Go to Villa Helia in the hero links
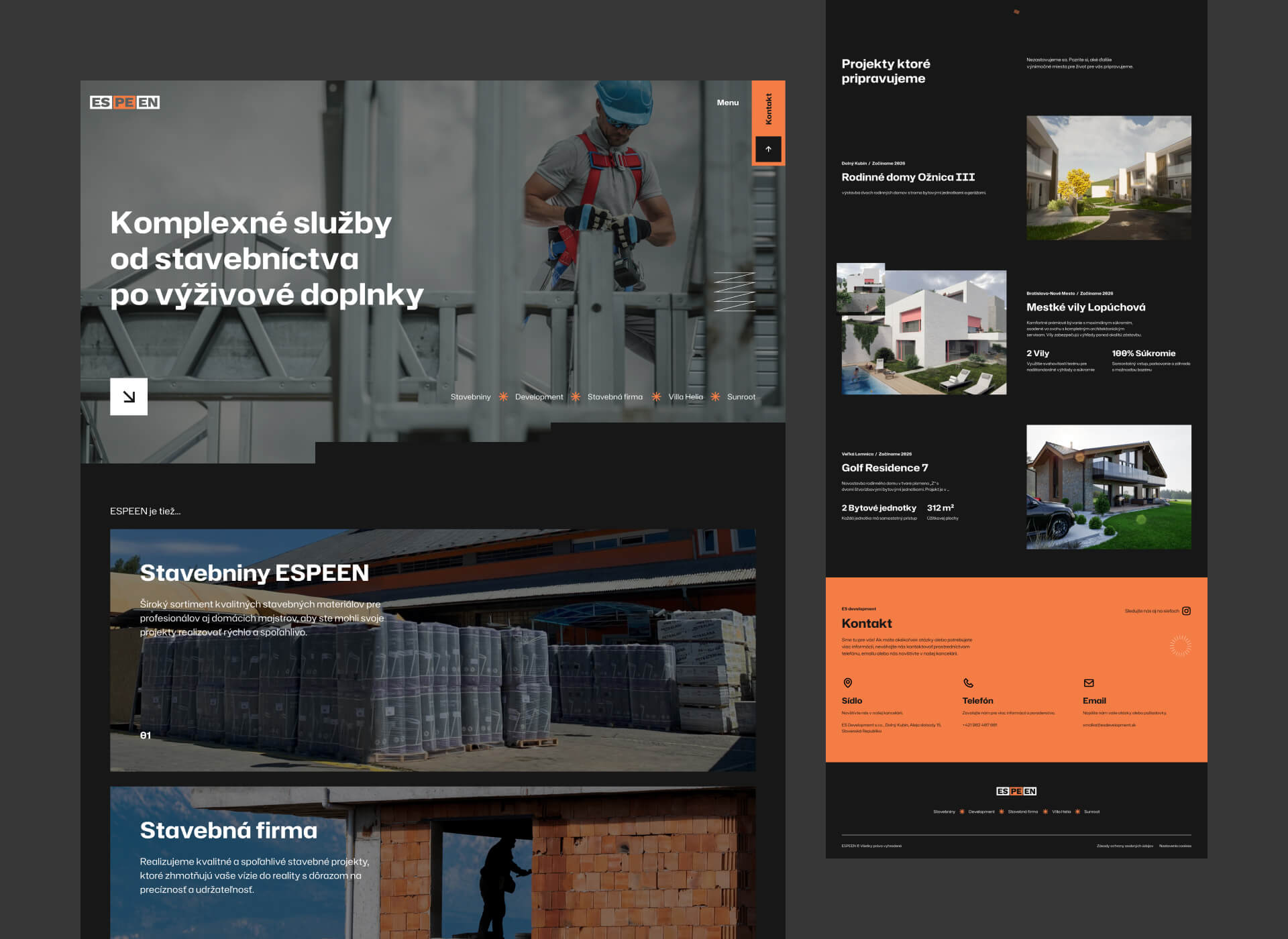The height and width of the screenshot is (939, 1288). [685, 397]
